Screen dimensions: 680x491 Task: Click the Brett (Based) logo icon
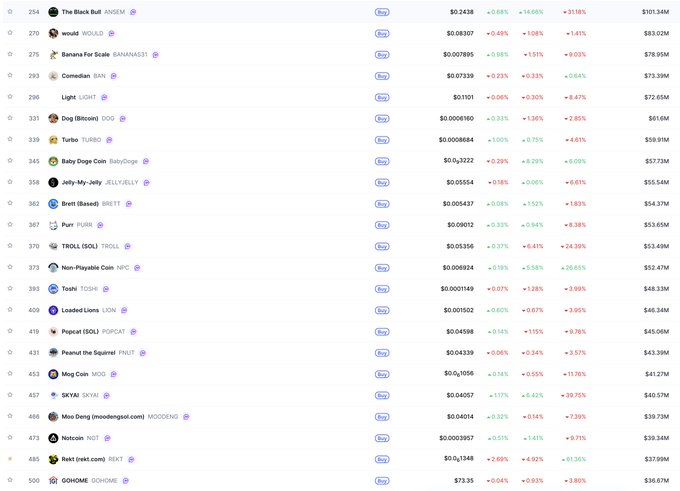click(x=53, y=204)
